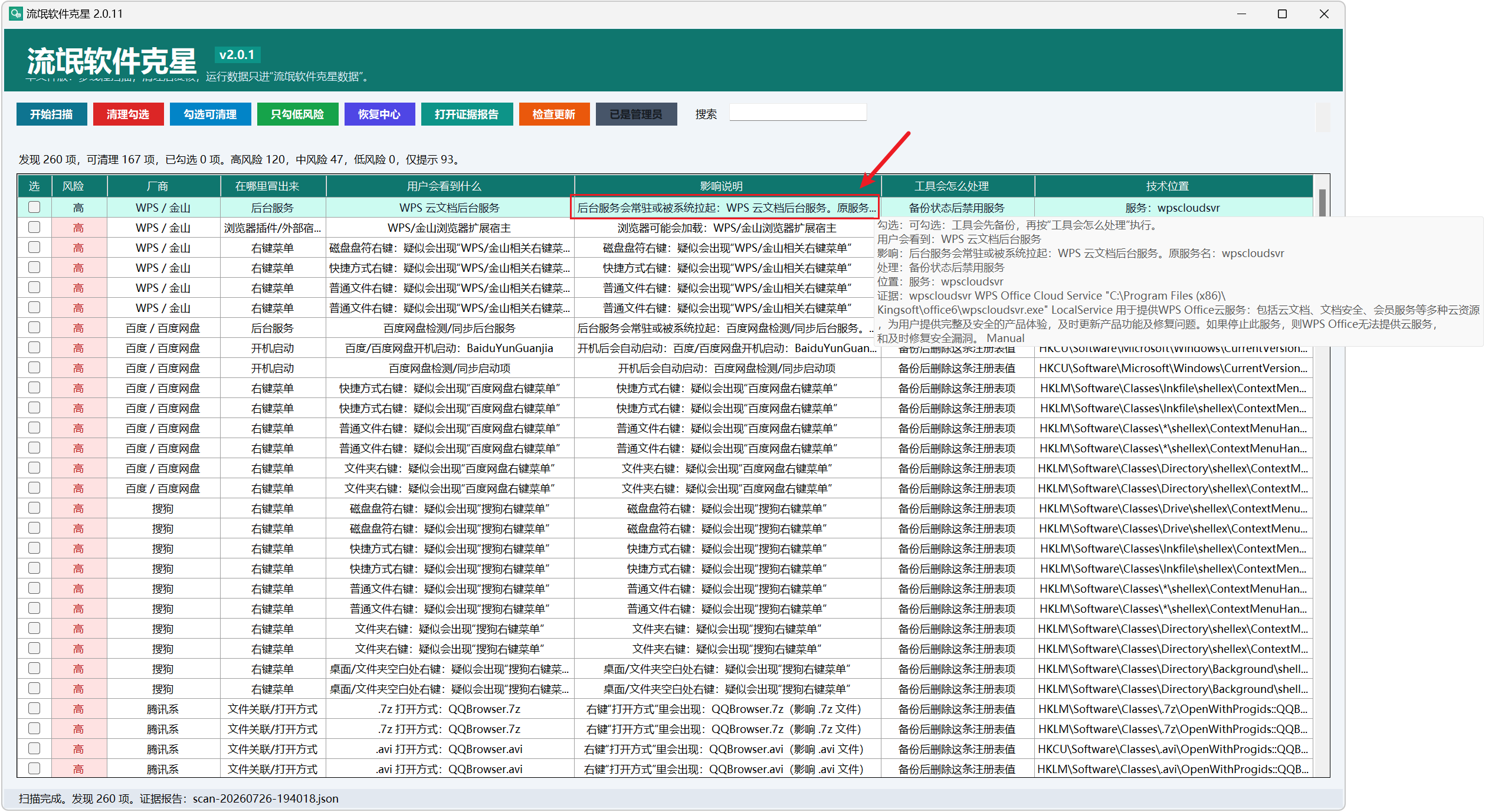Click the 工具会怎么处理 column header
The height and width of the screenshot is (812, 1485).
pos(958,186)
